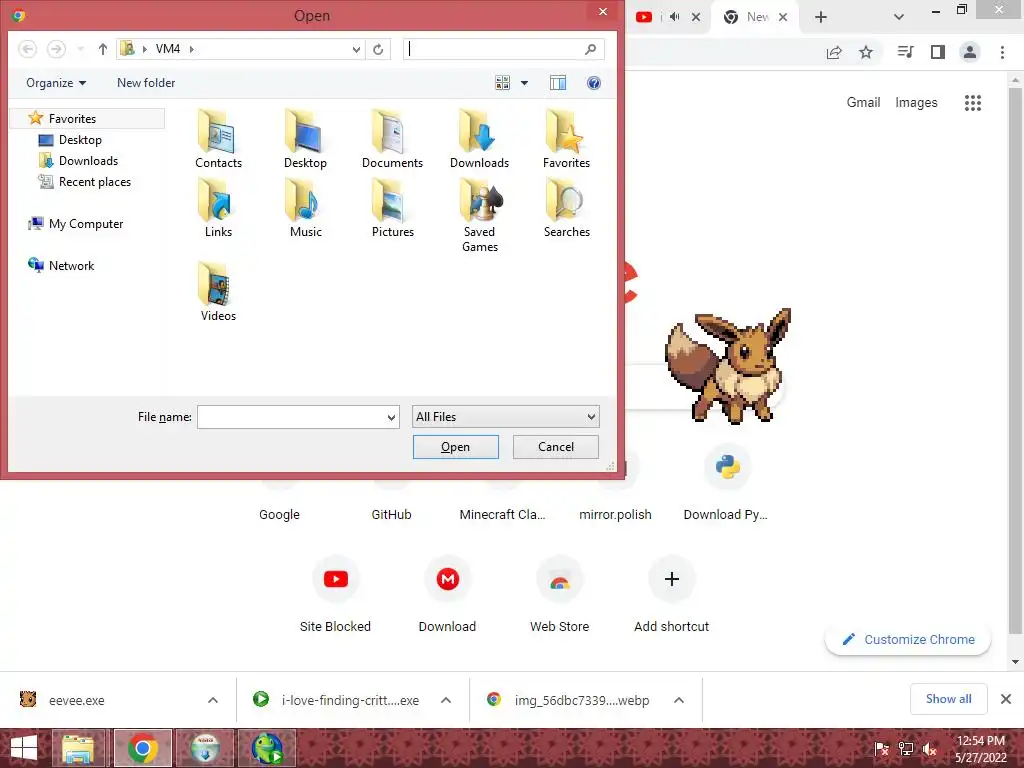Expand the VM4 breadcrumb arrow
This screenshot has width=1024, height=768.
click(x=191, y=49)
